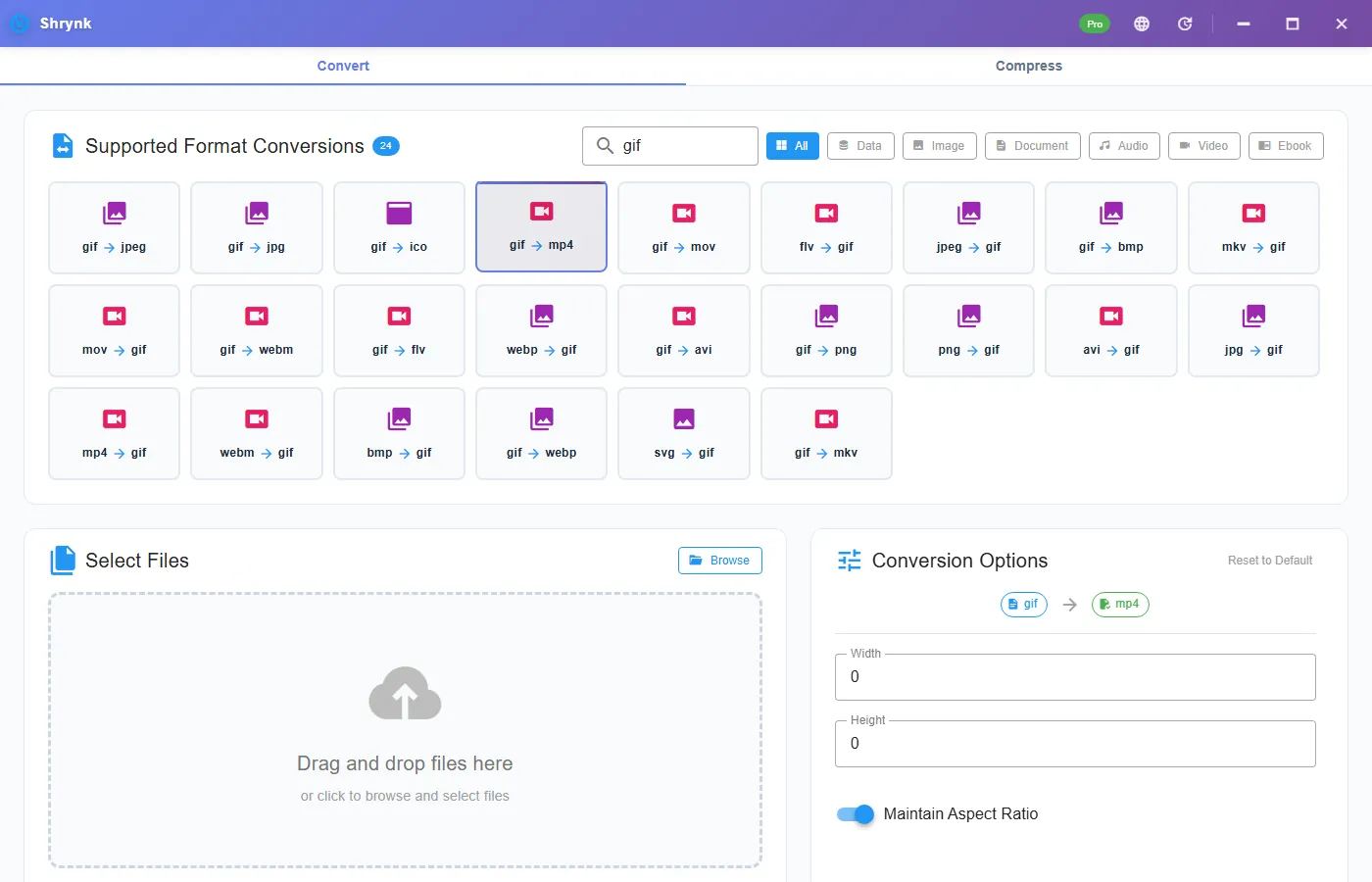
Task: Enable the Ebook filter chip
Action: [1286, 146]
